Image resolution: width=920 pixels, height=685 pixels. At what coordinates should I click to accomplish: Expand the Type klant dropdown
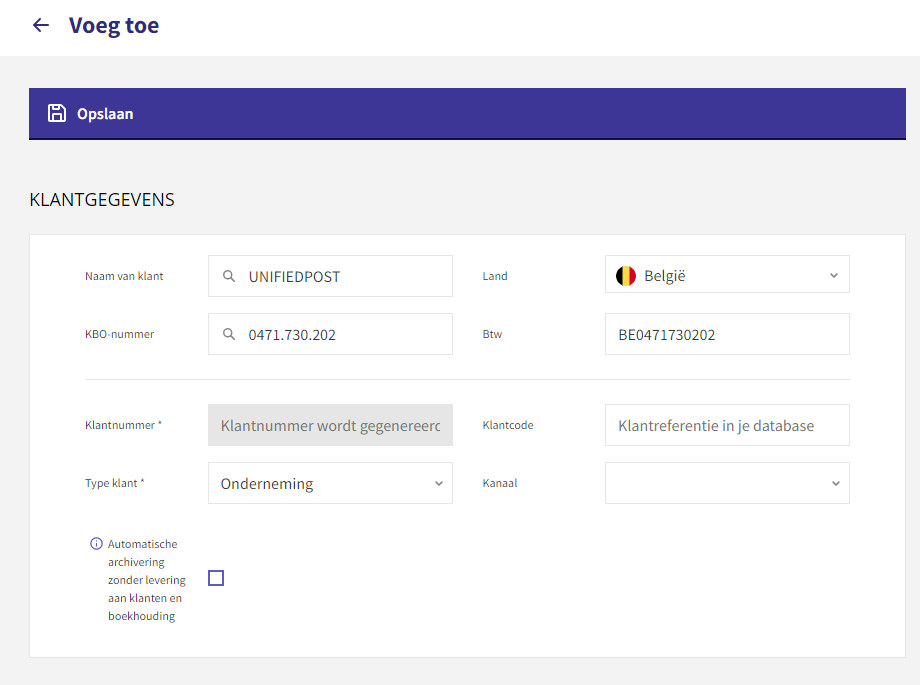coord(330,483)
